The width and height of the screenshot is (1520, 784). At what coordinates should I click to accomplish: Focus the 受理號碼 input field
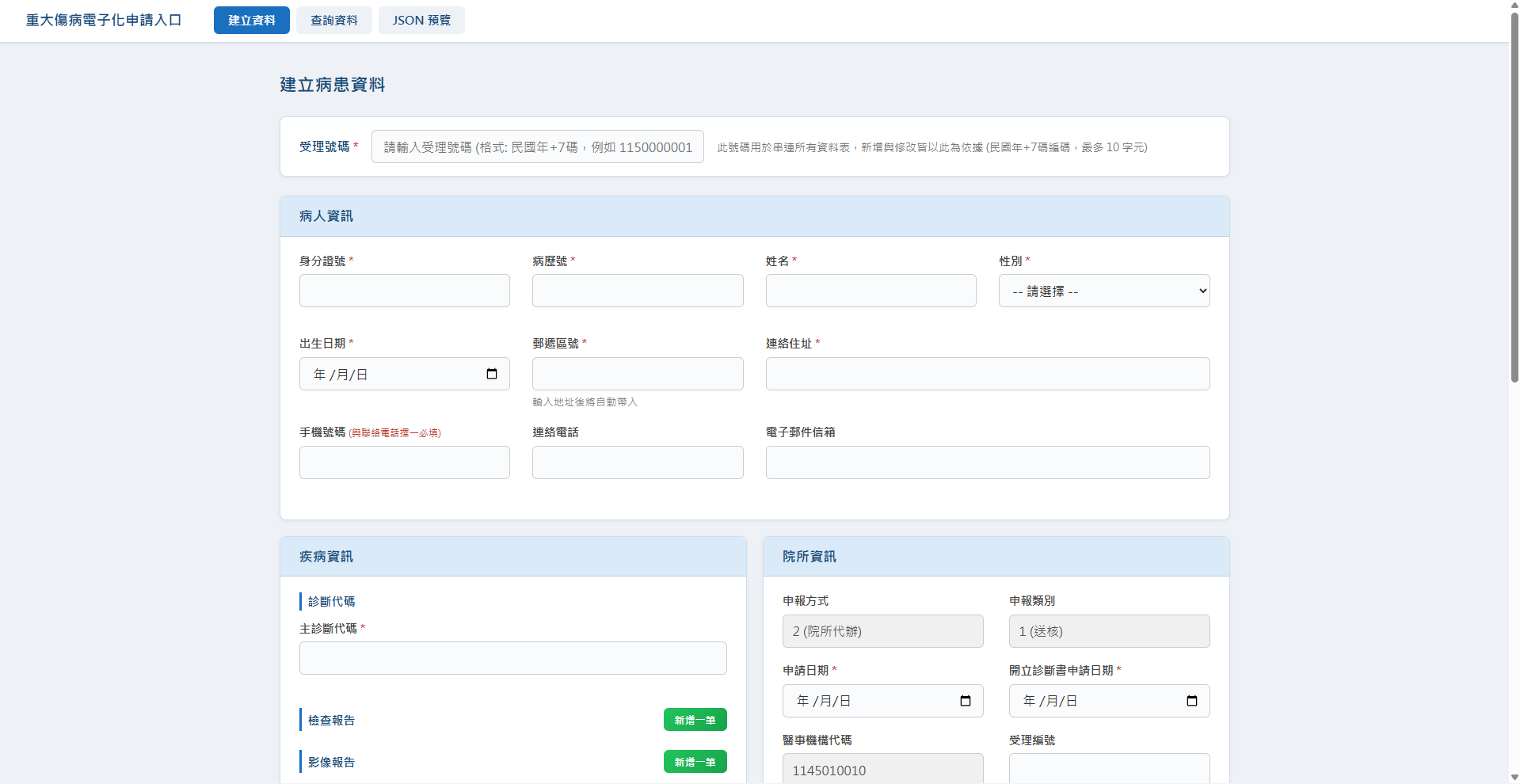tap(538, 147)
